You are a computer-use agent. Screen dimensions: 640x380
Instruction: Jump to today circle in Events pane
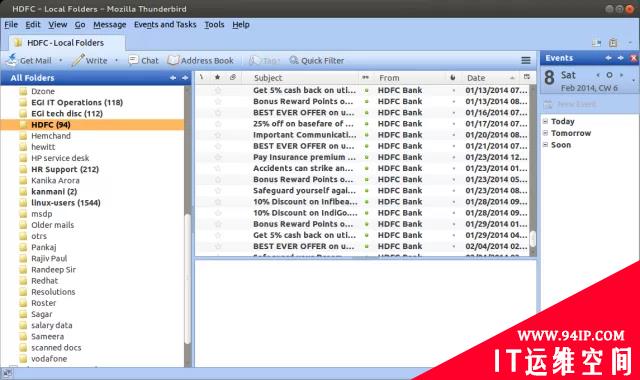pyautogui.click(x=609, y=75)
